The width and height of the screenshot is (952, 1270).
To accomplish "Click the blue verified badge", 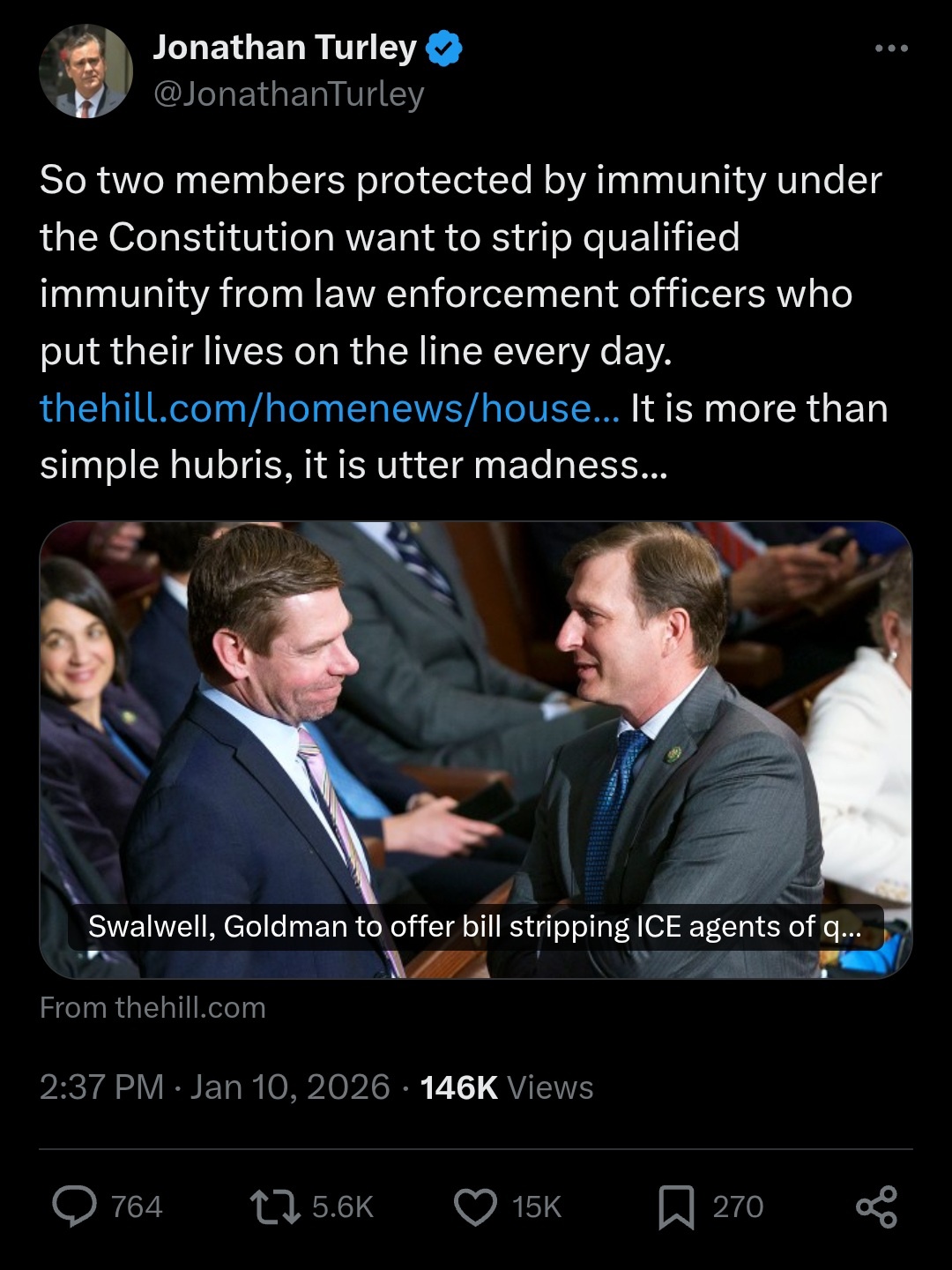I will click(x=444, y=49).
